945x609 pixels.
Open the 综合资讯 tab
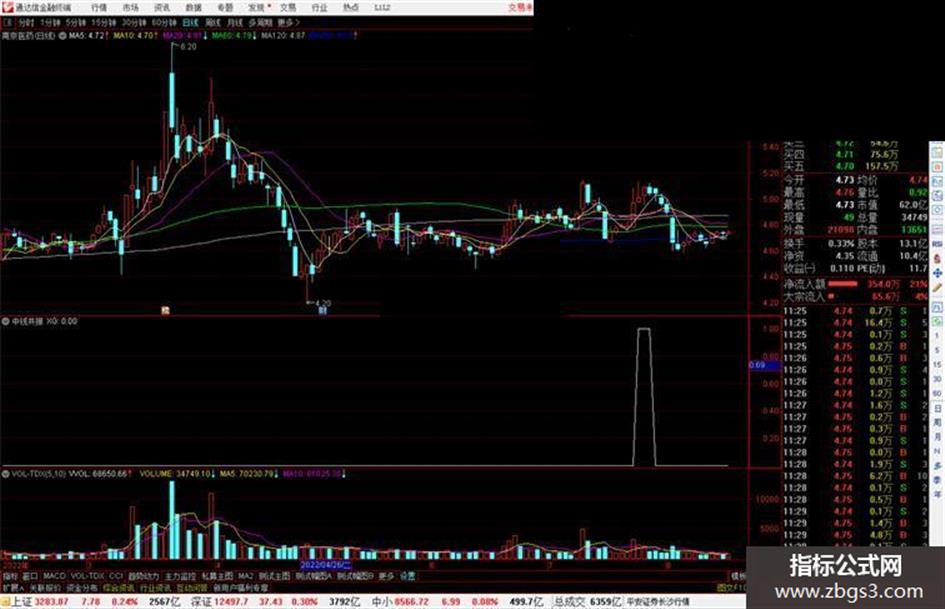[118, 587]
